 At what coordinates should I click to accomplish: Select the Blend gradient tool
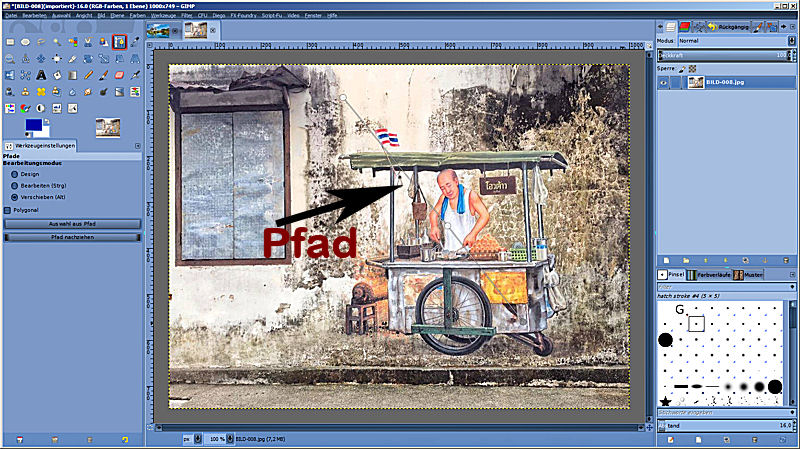pyautogui.click(x=72, y=76)
